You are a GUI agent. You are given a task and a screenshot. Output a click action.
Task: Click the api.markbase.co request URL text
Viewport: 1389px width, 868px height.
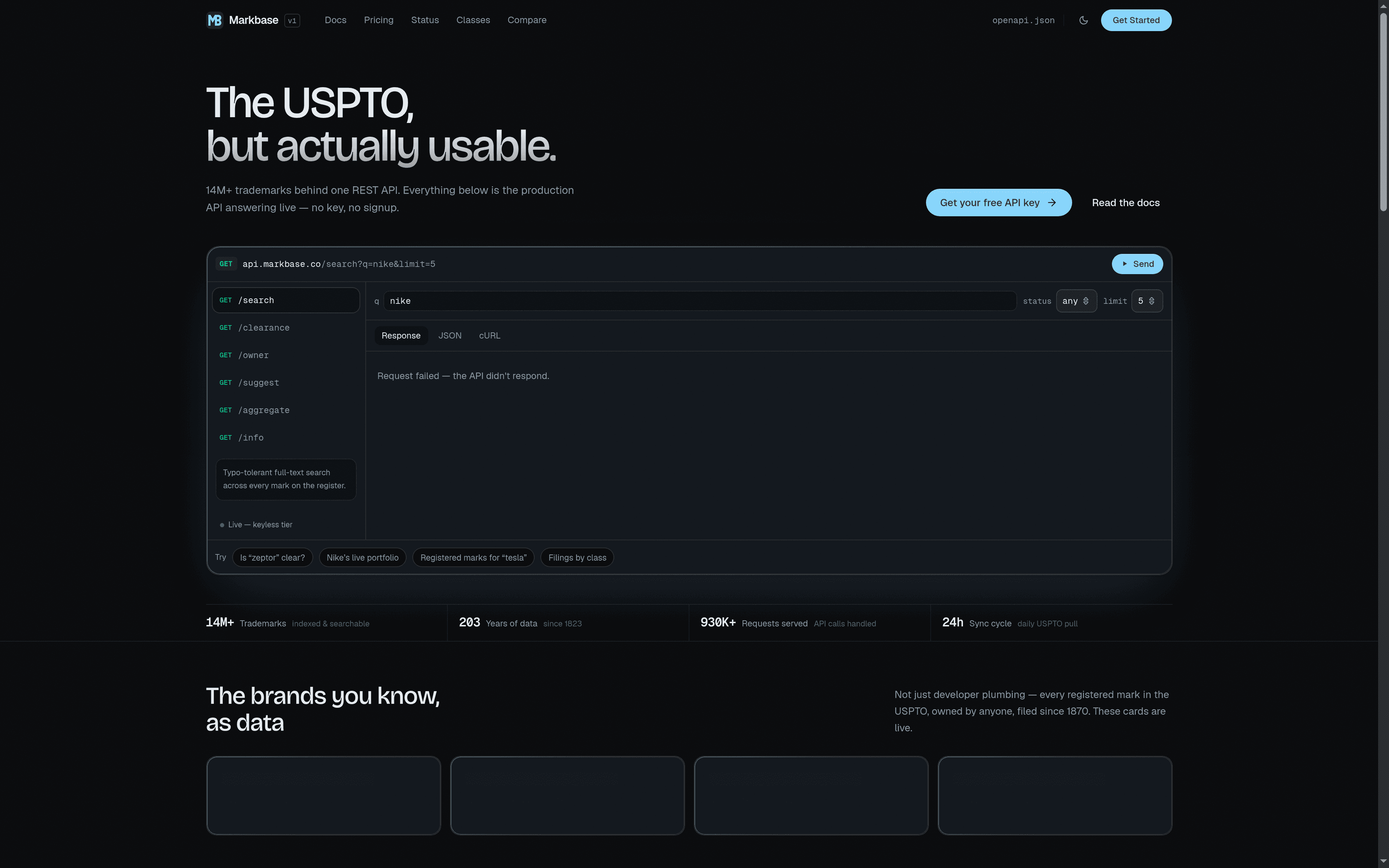pyautogui.click(x=339, y=264)
